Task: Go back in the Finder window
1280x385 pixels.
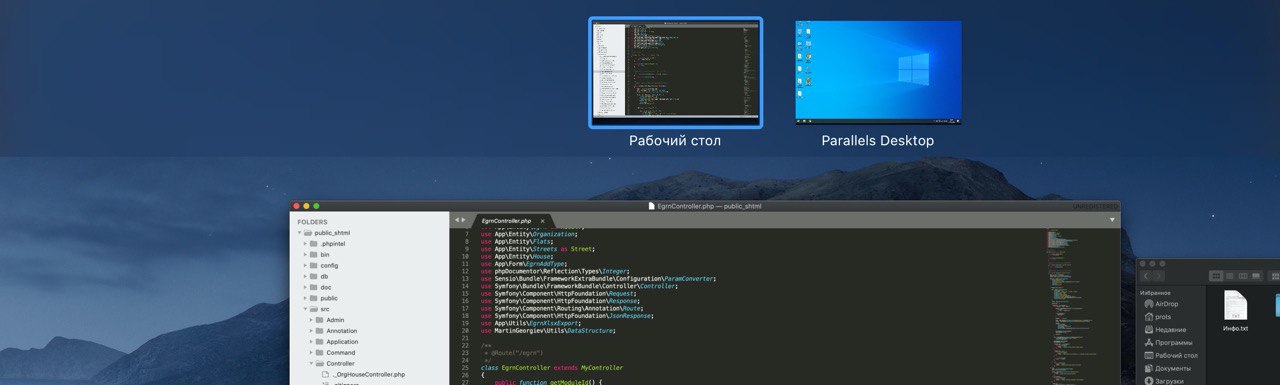Action: point(1146,275)
